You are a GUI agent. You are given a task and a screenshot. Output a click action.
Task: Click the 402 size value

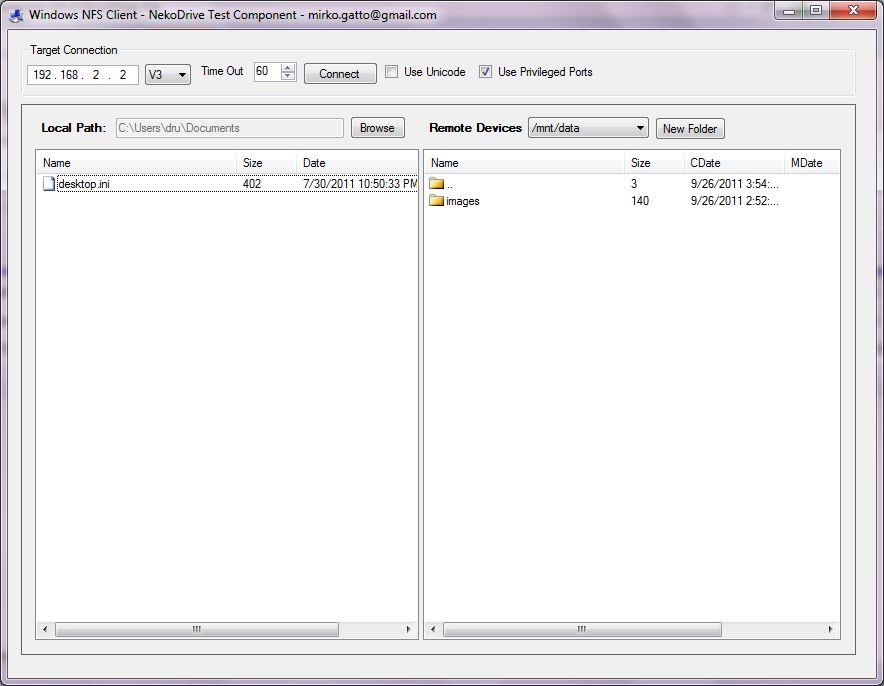click(252, 183)
